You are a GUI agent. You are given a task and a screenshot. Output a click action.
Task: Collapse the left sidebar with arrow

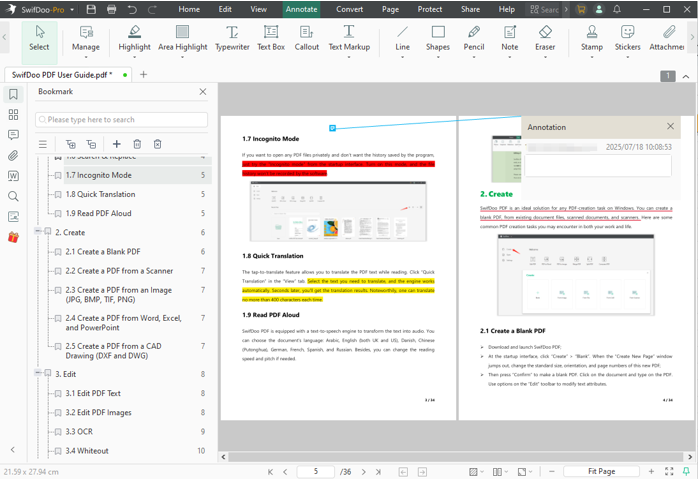pyautogui.click(x=12, y=450)
